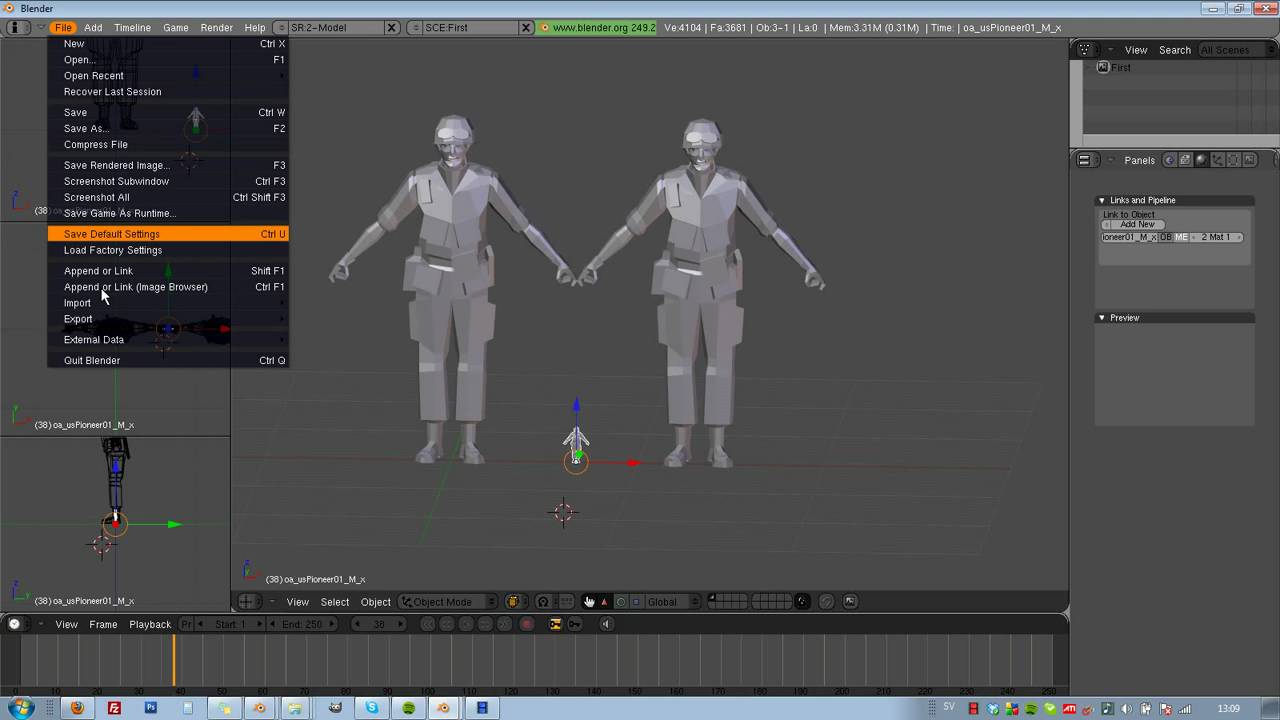Image resolution: width=1280 pixels, height=720 pixels.
Task: Click the ME link button
Action: [1182, 237]
